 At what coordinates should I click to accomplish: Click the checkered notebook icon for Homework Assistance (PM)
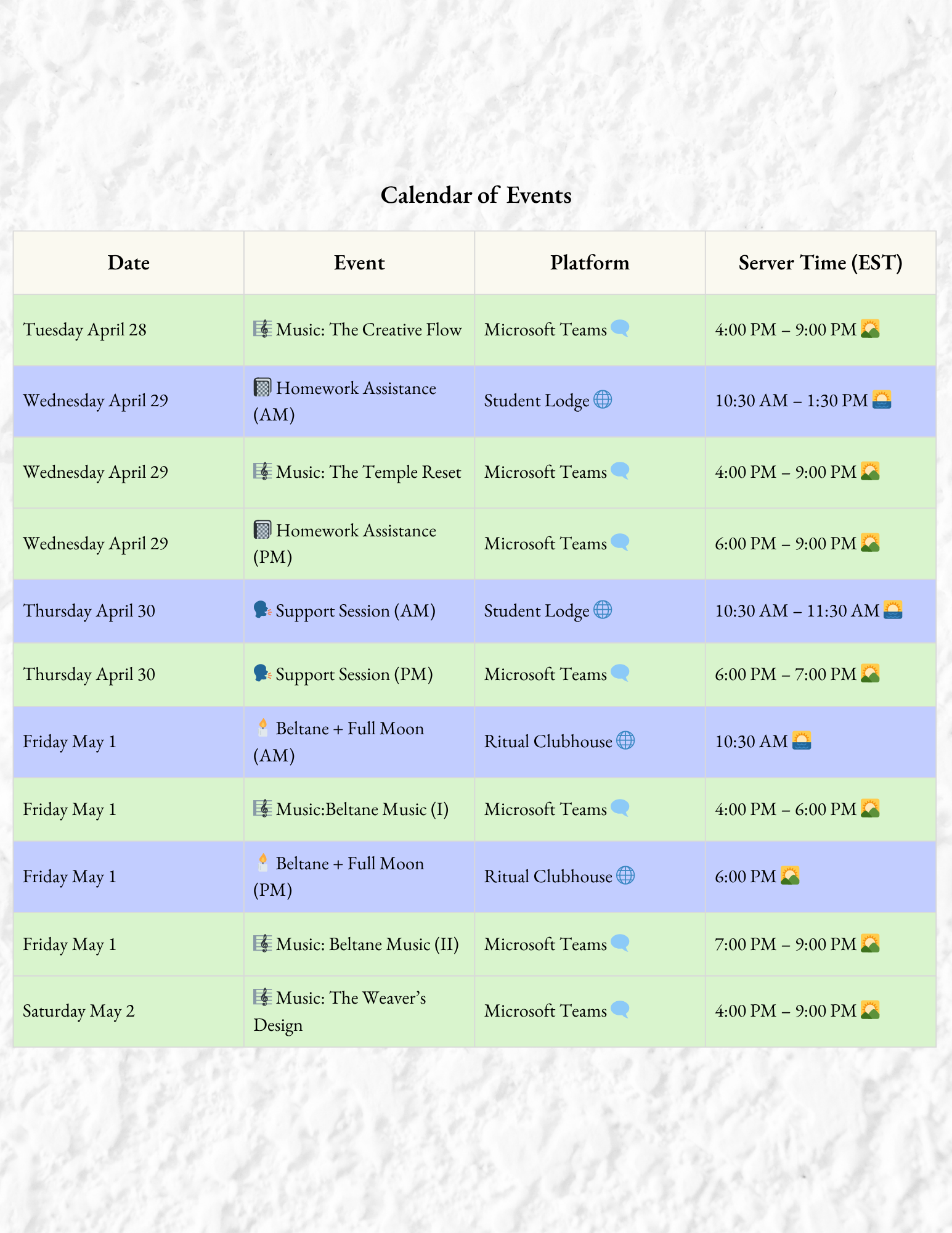coord(262,530)
